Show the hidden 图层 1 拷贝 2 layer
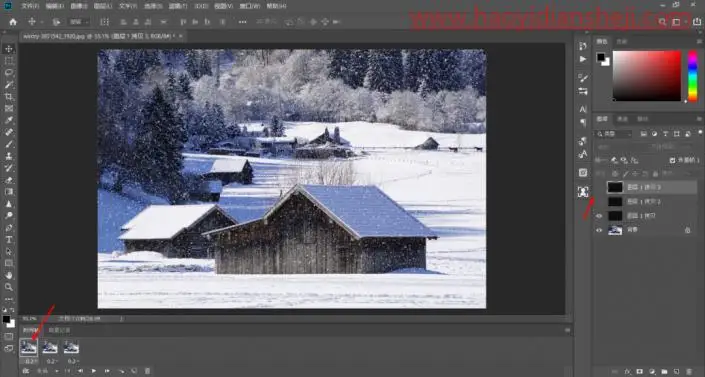Screen dimensions: 705x377 coord(599,202)
